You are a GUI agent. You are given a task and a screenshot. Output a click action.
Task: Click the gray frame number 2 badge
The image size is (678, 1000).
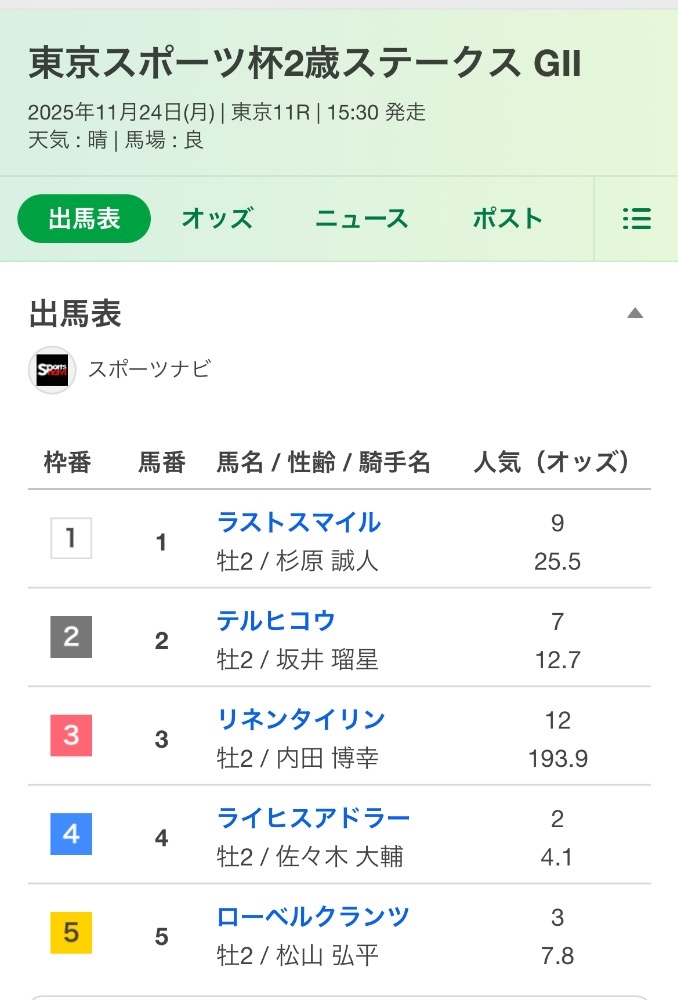click(71, 636)
